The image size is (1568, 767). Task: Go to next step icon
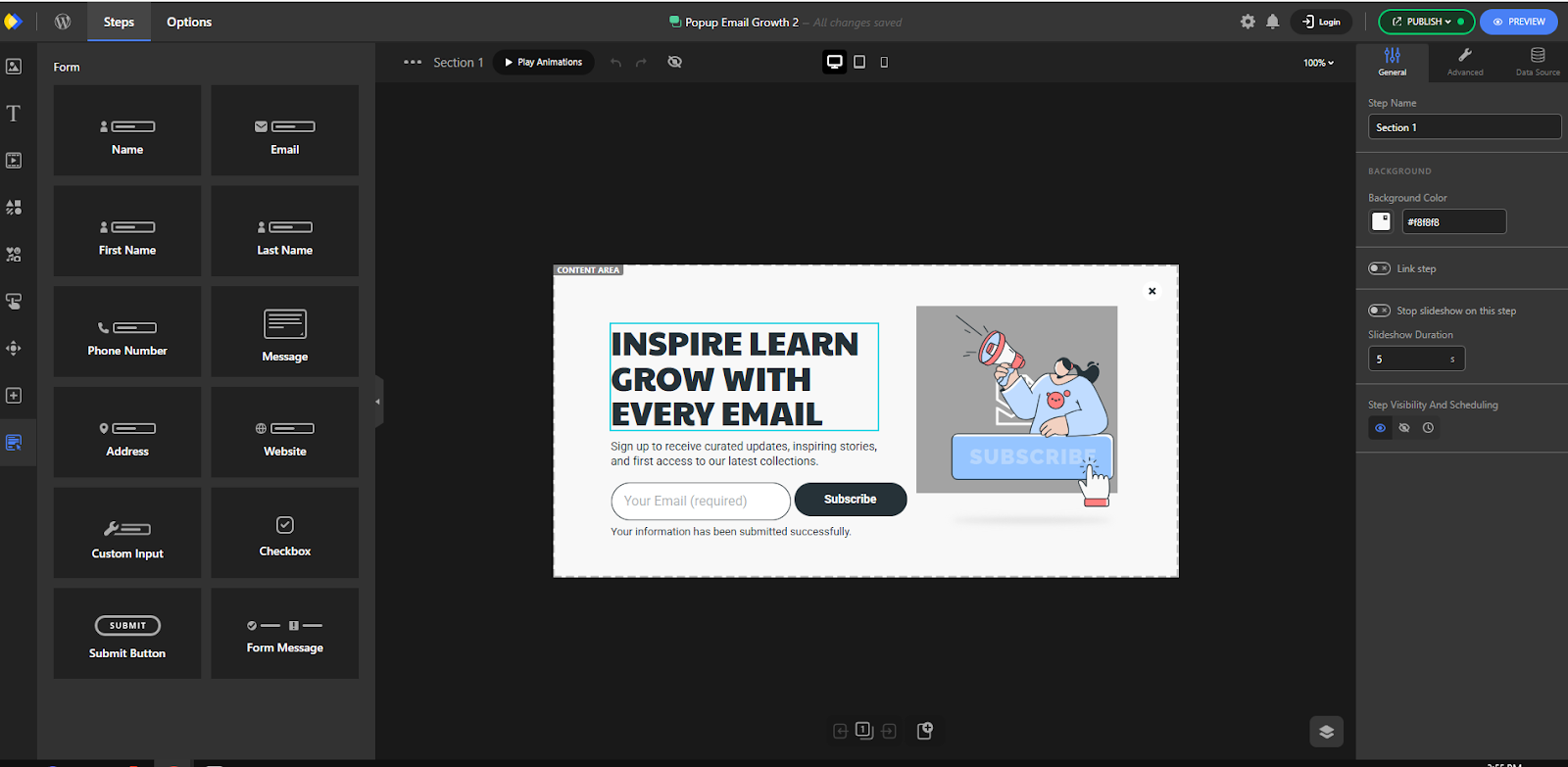pos(889,731)
